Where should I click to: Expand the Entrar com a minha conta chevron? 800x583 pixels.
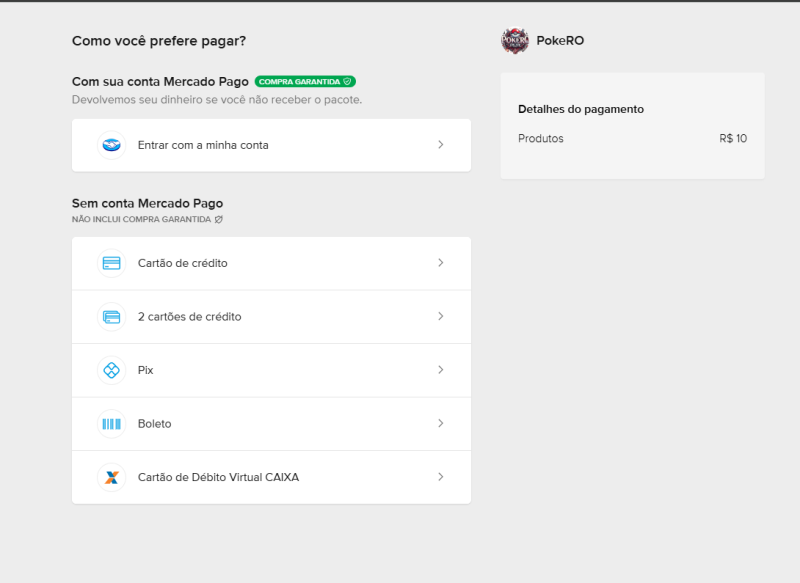point(441,145)
